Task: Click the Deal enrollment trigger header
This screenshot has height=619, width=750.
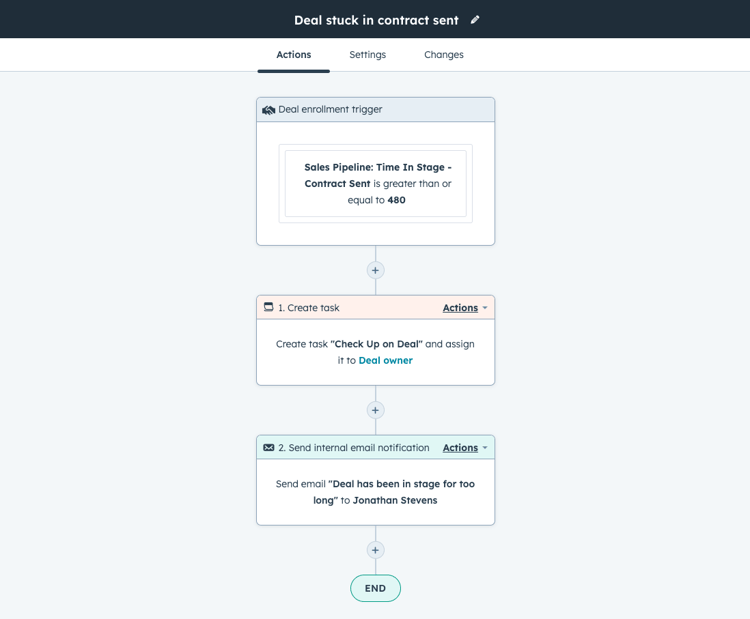Action: point(375,110)
